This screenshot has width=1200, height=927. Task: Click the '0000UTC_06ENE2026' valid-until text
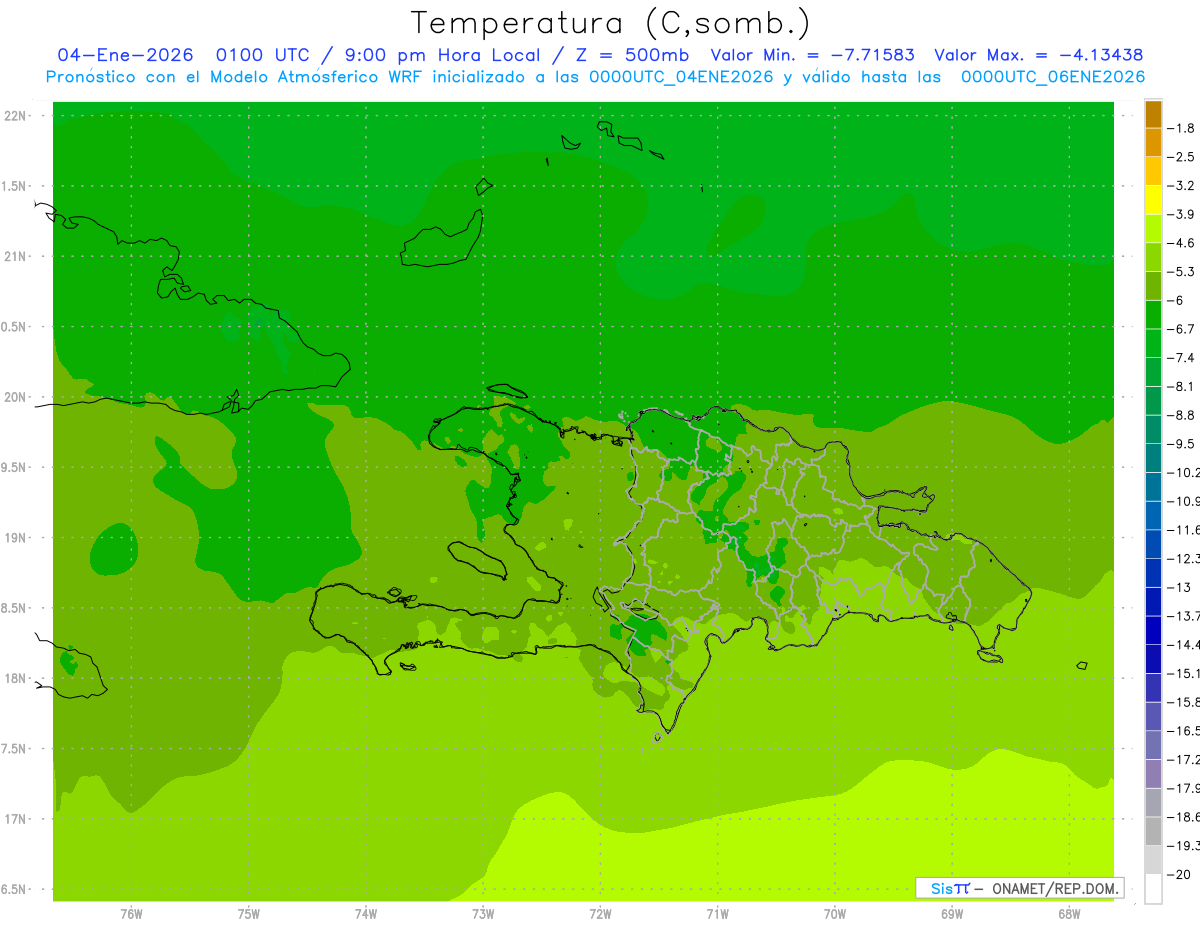1053,77
